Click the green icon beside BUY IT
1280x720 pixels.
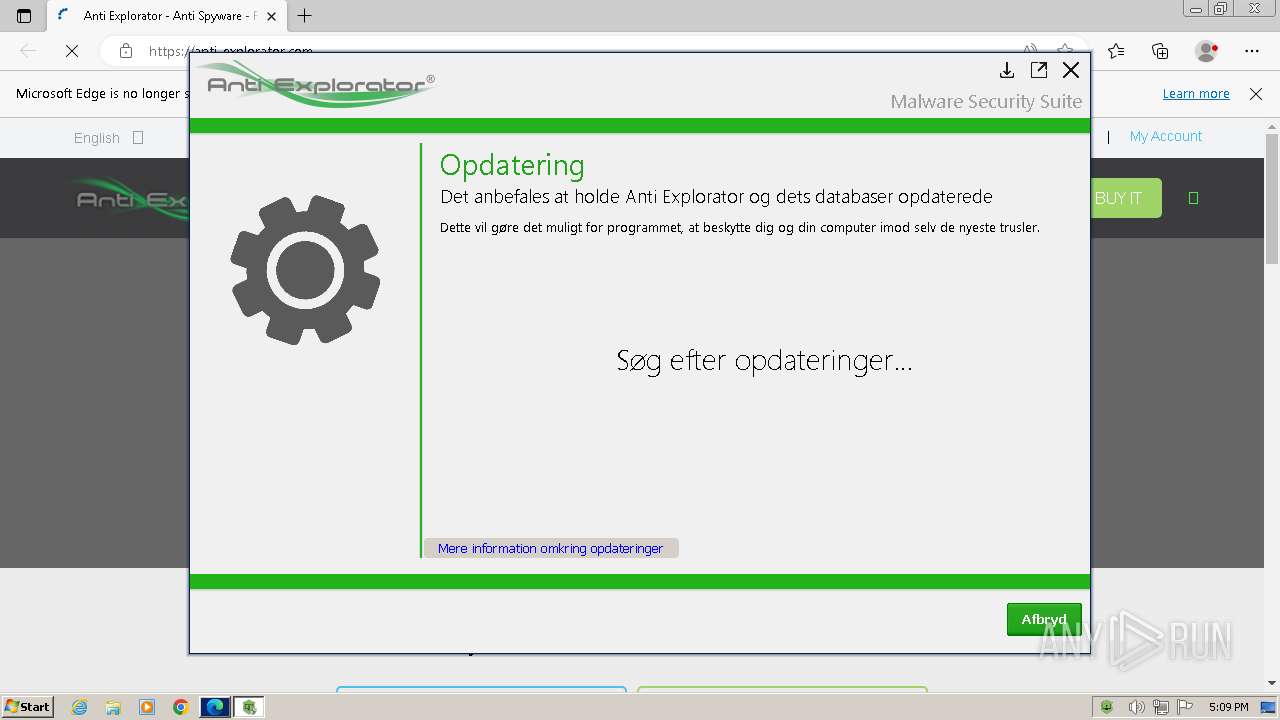point(1193,198)
